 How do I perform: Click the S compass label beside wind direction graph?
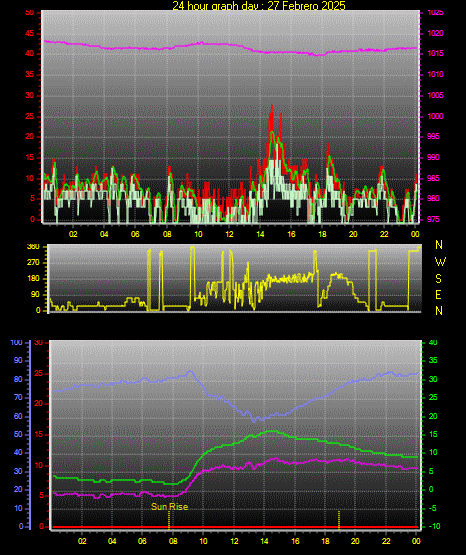coord(438,279)
